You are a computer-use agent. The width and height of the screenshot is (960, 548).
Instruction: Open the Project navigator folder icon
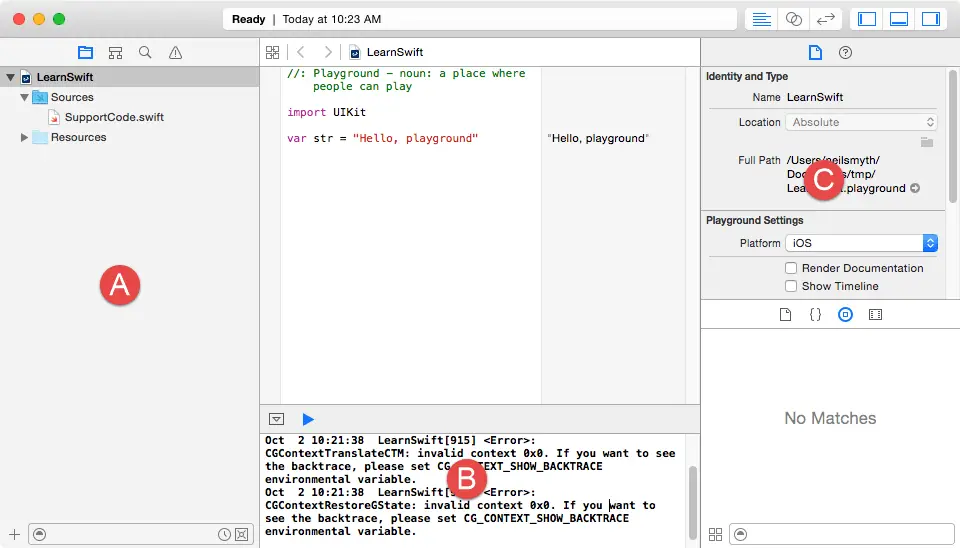pyautogui.click(x=86, y=52)
